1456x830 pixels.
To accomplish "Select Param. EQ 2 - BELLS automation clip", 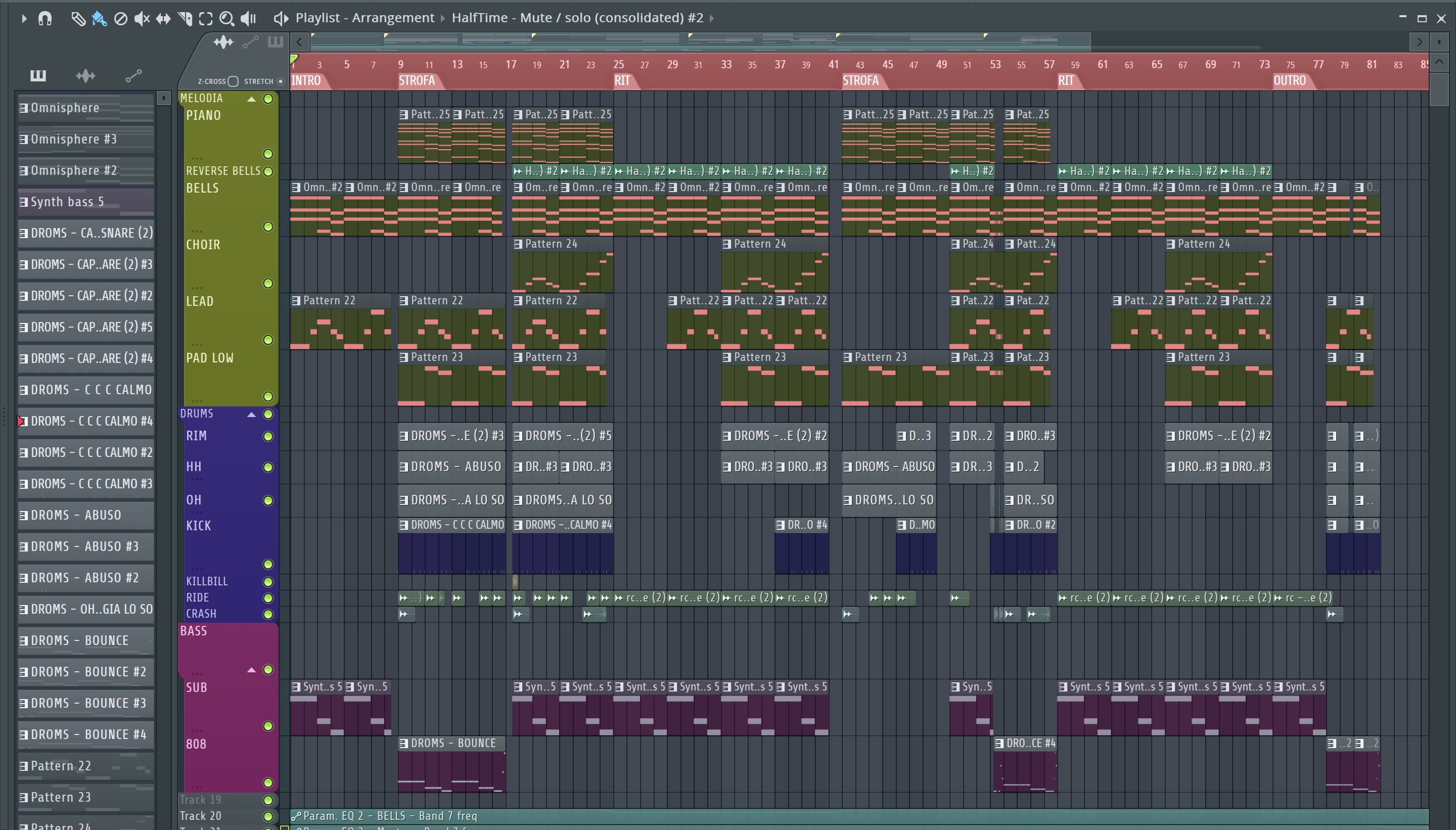I will [859, 816].
